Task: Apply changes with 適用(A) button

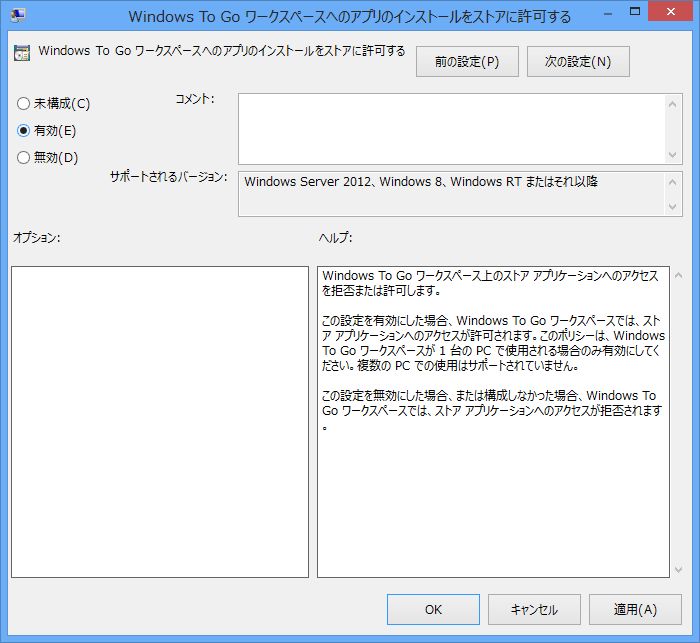Action: coord(635,610)
